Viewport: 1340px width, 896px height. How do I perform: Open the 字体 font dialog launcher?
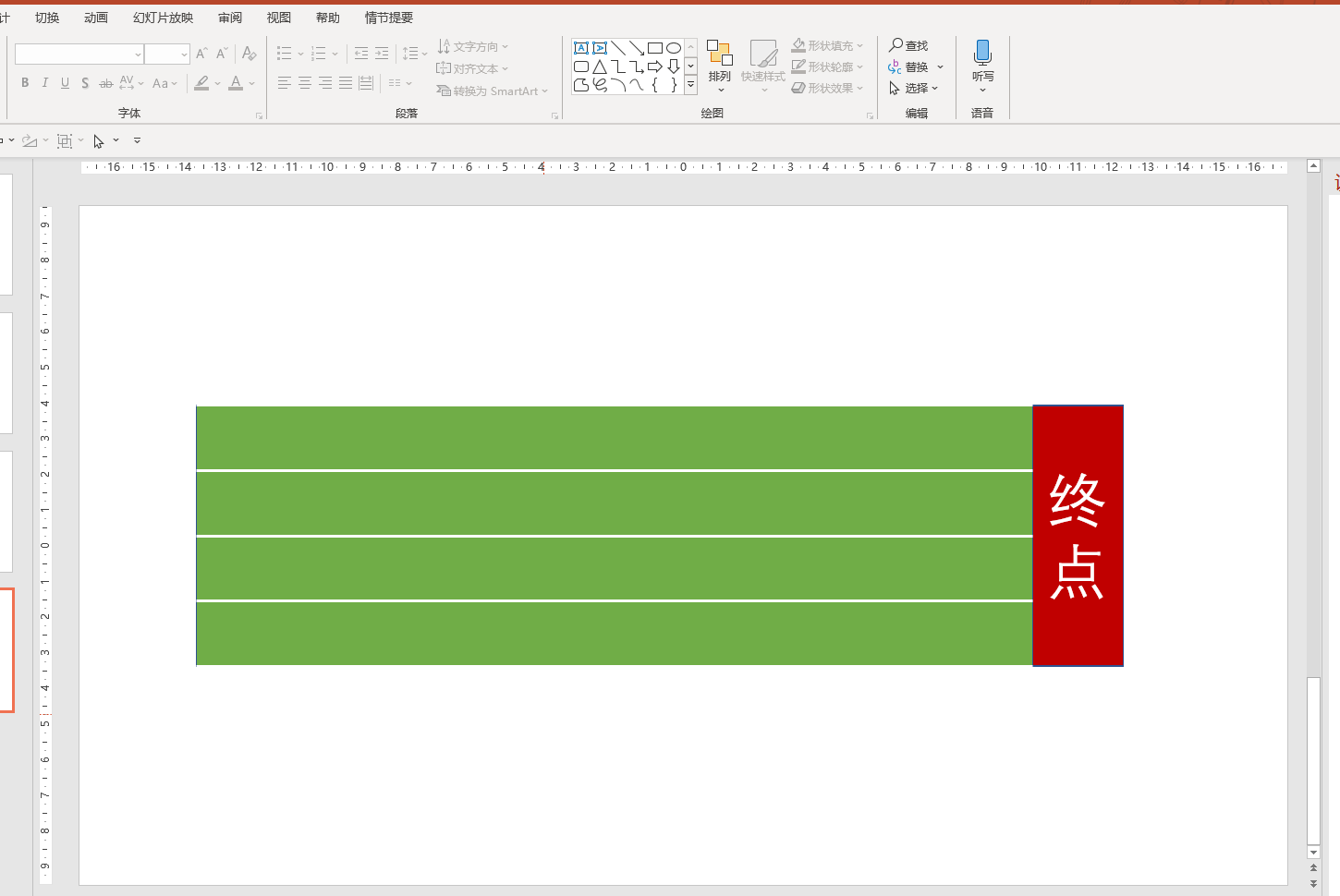(x=259, y=115)
